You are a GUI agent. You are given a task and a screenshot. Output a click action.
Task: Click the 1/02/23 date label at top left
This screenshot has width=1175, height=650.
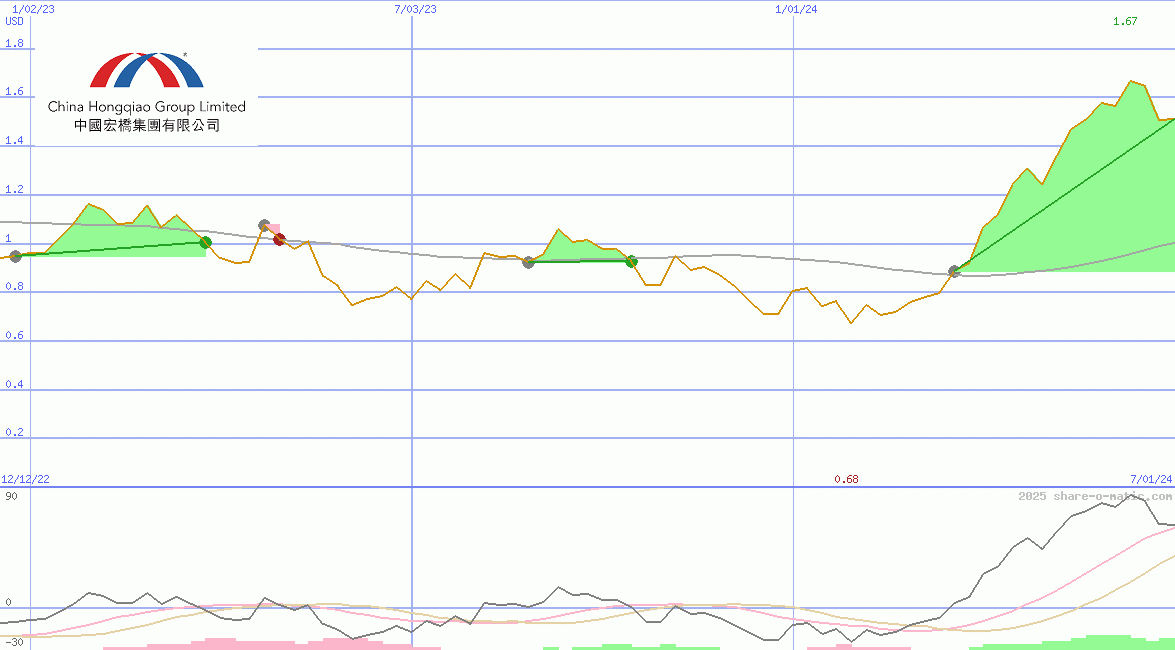pos(31,9)
